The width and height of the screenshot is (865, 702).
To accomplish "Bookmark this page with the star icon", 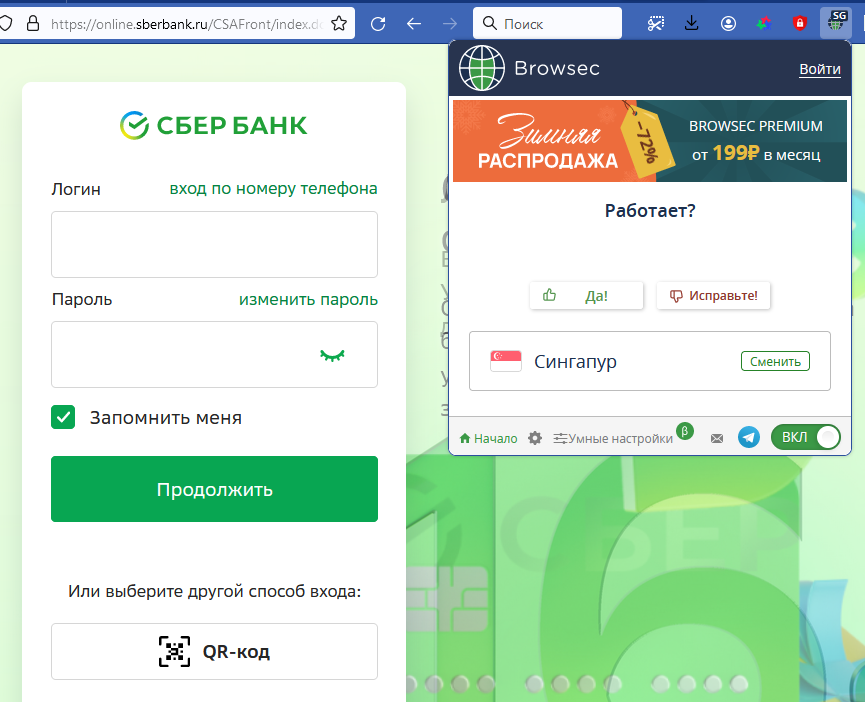I will pyautogui.click(x=339, y=24).
